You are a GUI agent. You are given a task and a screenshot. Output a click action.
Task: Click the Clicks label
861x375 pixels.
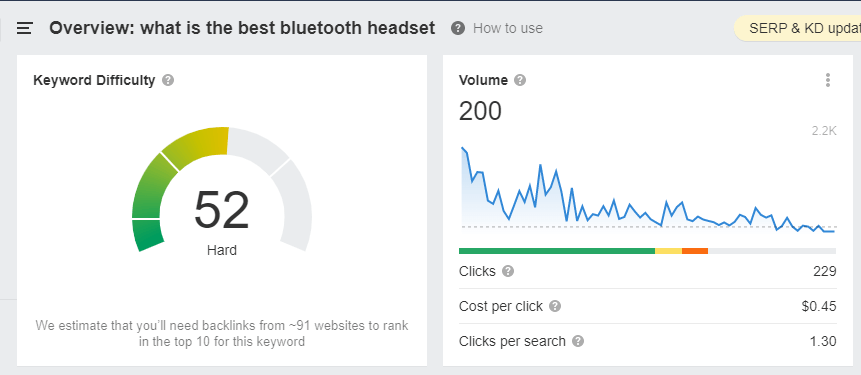[x=477, y=271]
